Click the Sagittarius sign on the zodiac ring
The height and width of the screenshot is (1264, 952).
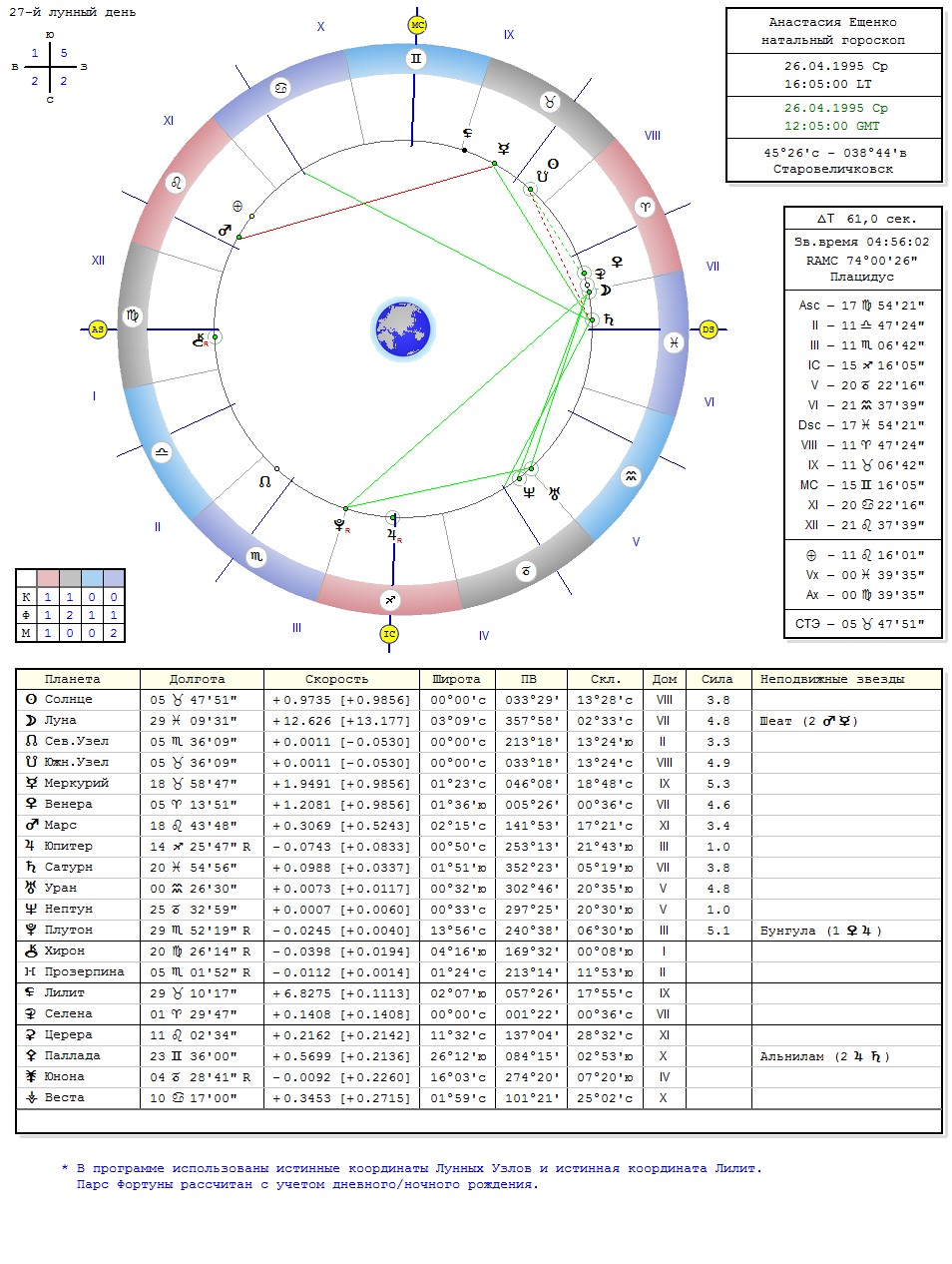[x=390, y=600]
